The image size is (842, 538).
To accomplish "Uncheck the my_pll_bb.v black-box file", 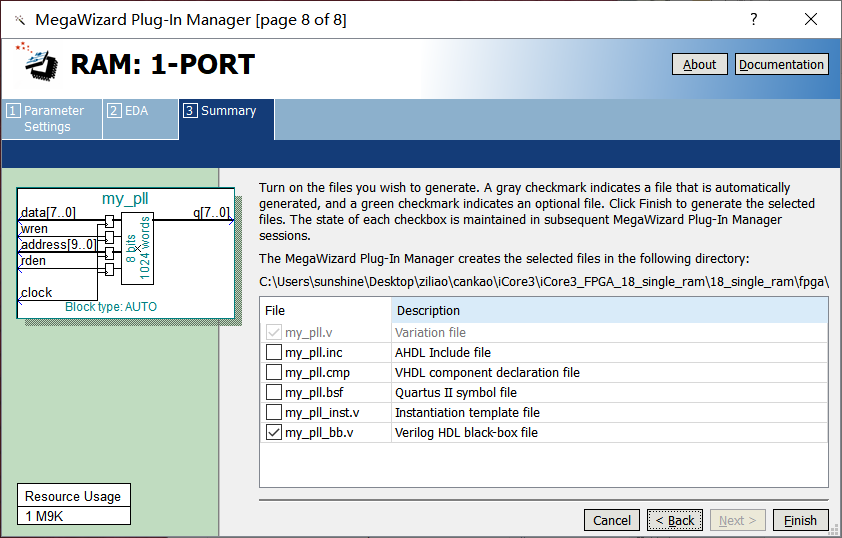I will click(274, 433).
